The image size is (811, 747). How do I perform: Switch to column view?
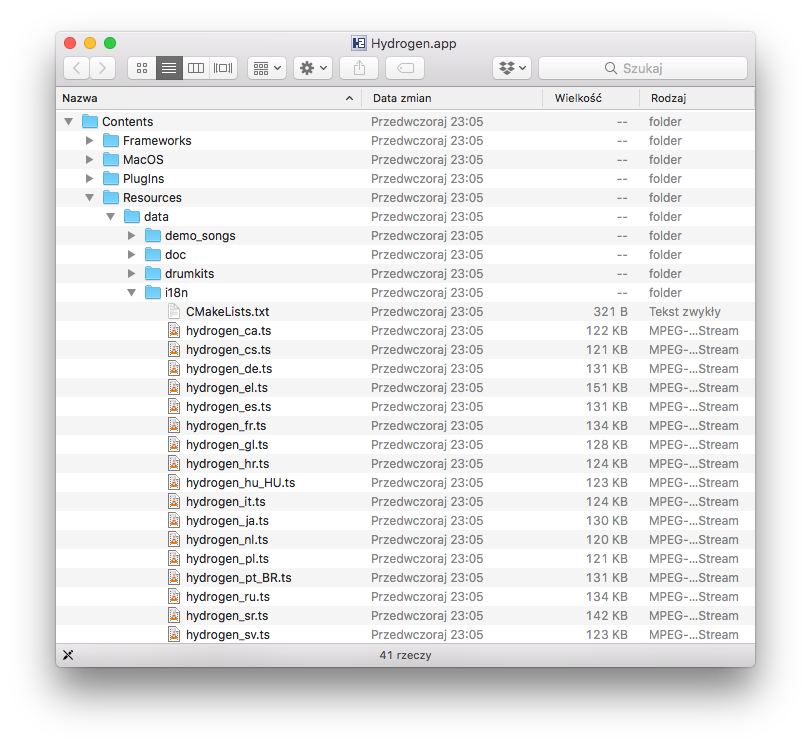pyautogui.click(x=195, y=68)
